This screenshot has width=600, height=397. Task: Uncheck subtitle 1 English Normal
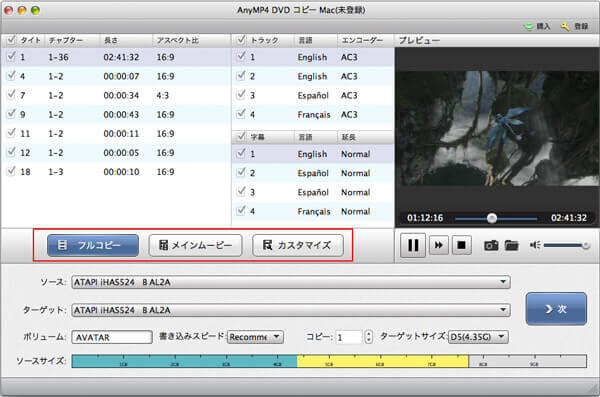click(241, 154)
